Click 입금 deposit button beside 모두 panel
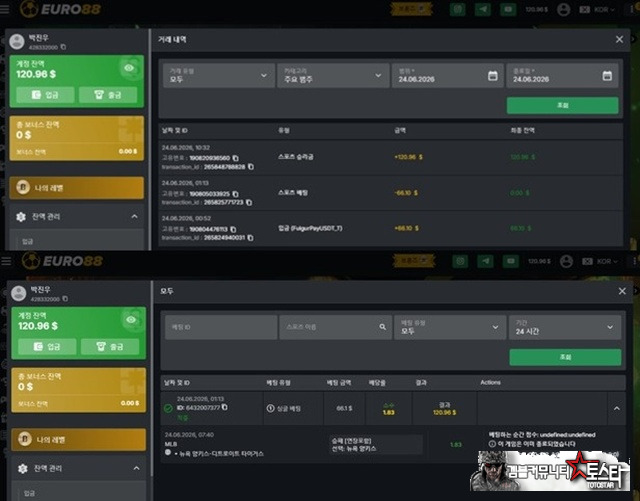This screenshot has width=640, height=501. tap(47, 347)
